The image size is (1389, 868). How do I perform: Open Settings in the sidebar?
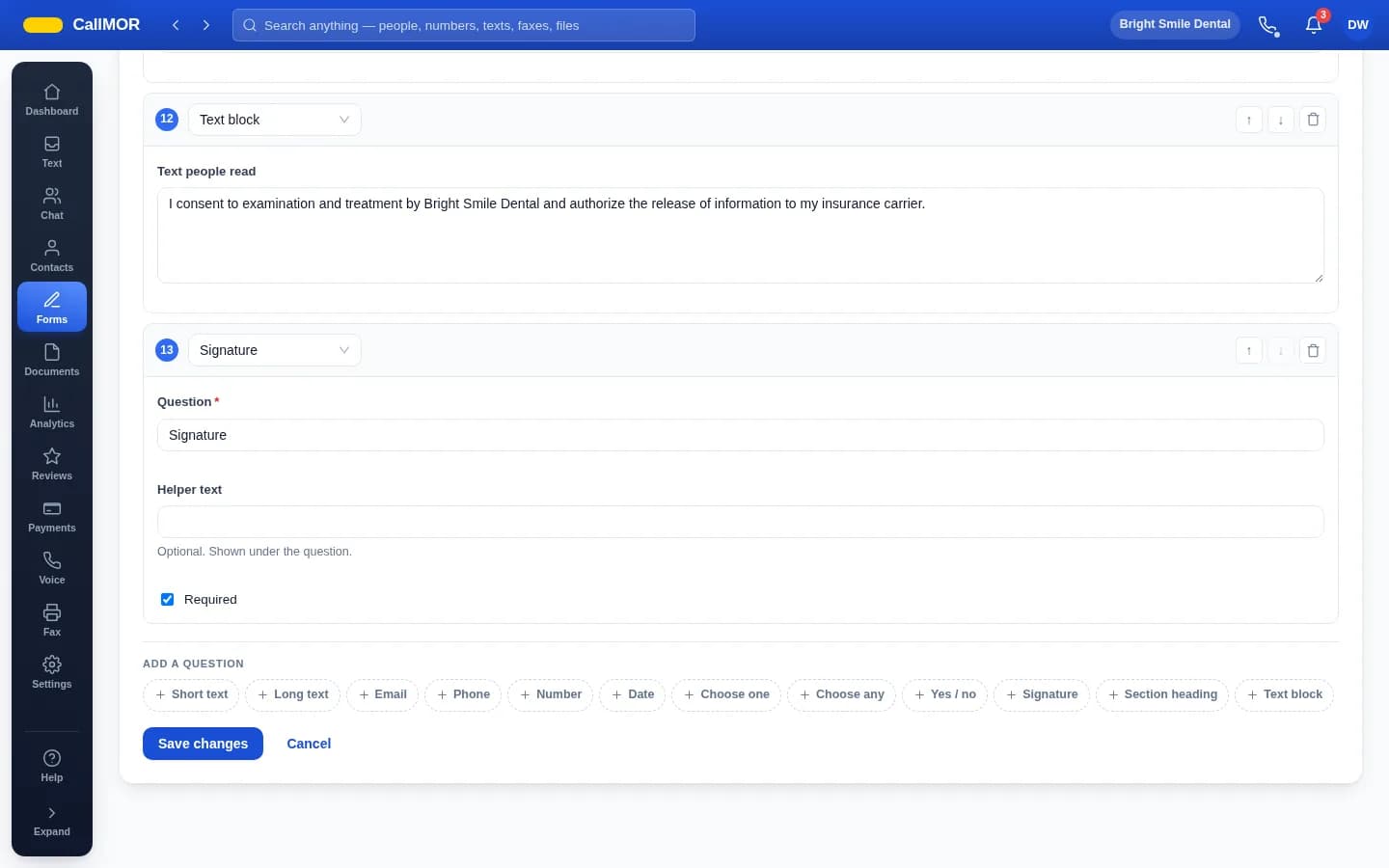click(52, 672)
